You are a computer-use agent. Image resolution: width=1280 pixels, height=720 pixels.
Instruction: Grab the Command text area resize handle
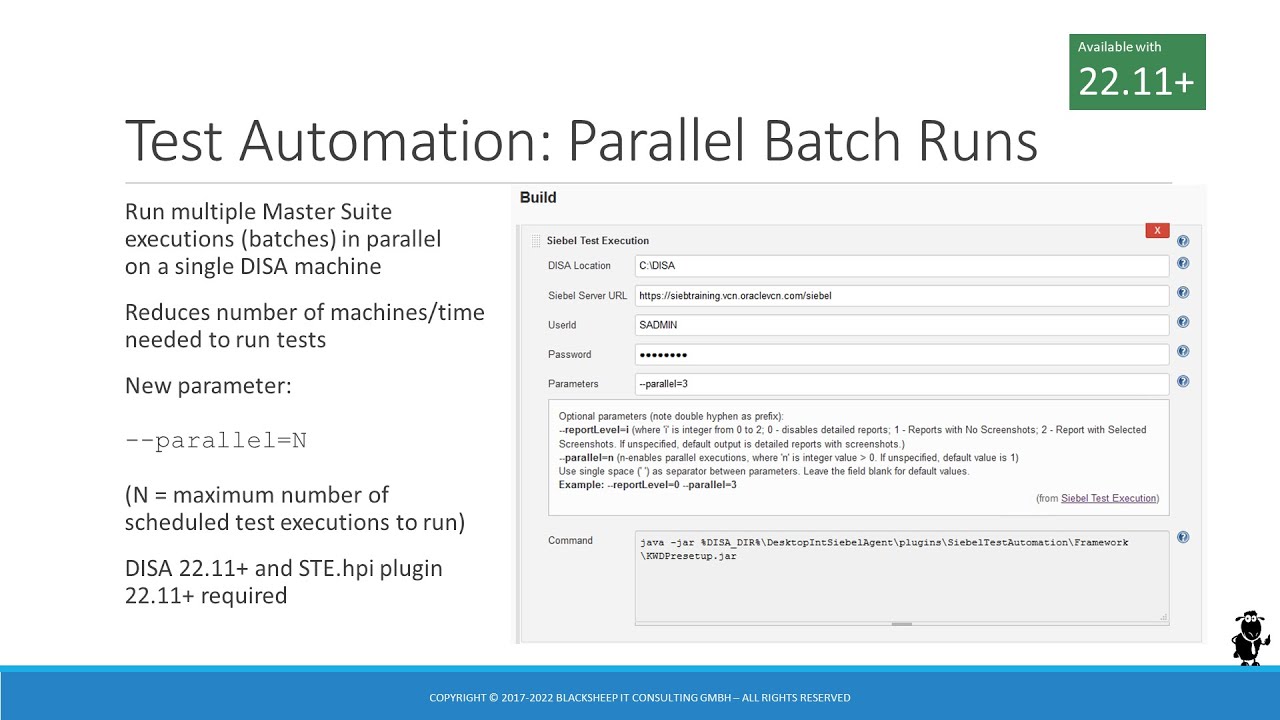[x=1164, y=617]
